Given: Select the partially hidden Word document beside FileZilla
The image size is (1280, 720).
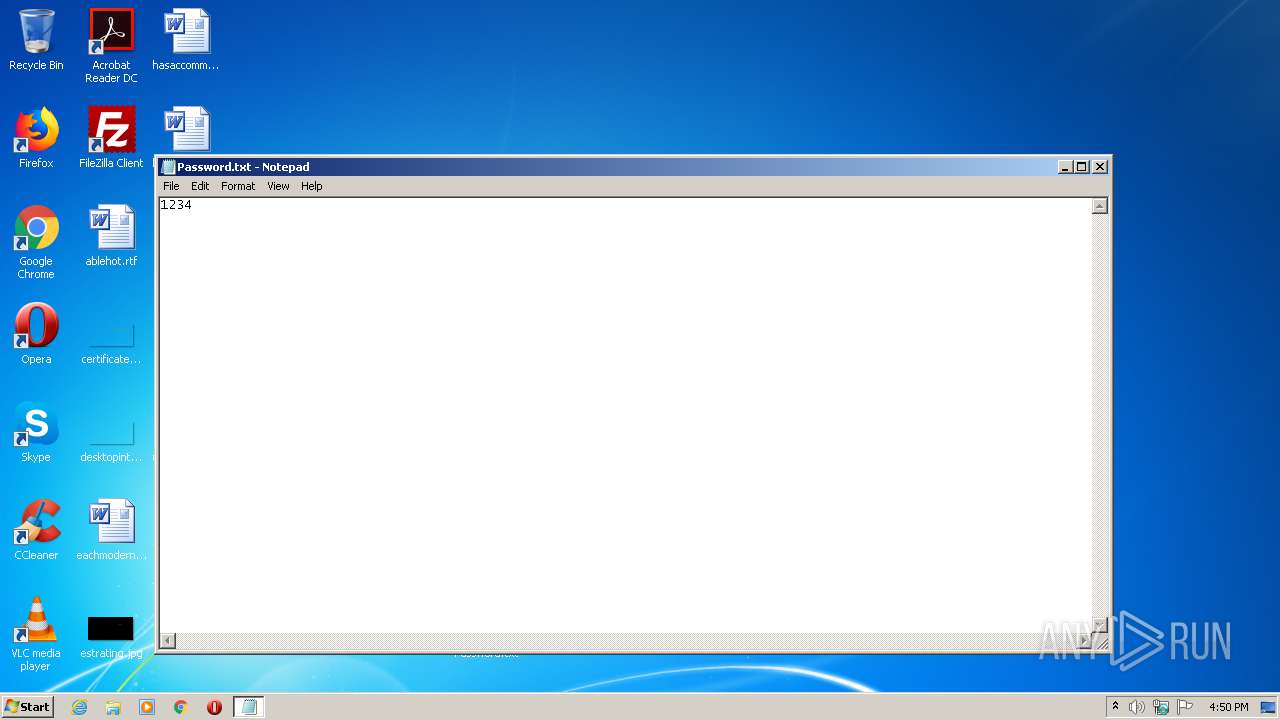Looking at the screenshot, I should click(x=186, y=130).
